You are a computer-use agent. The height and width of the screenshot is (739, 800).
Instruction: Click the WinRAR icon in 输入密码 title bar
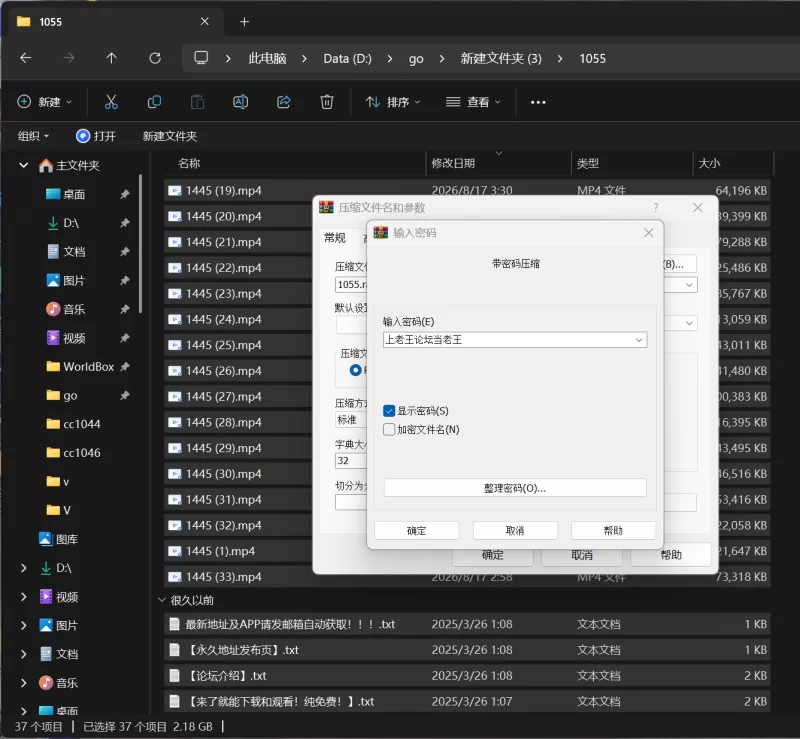coord(381,233)
